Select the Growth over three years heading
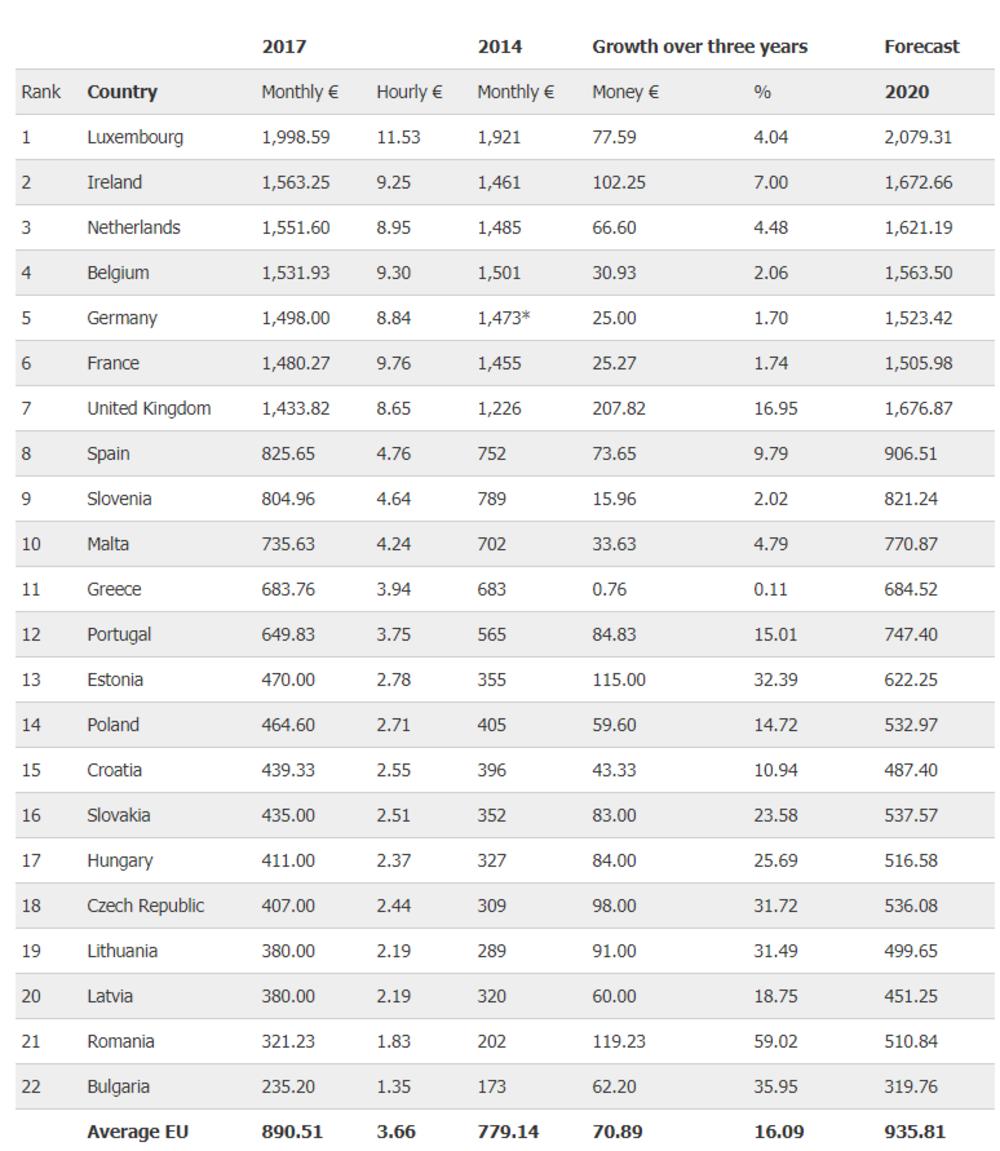The image size is (1000, 1151). (699, 47)
